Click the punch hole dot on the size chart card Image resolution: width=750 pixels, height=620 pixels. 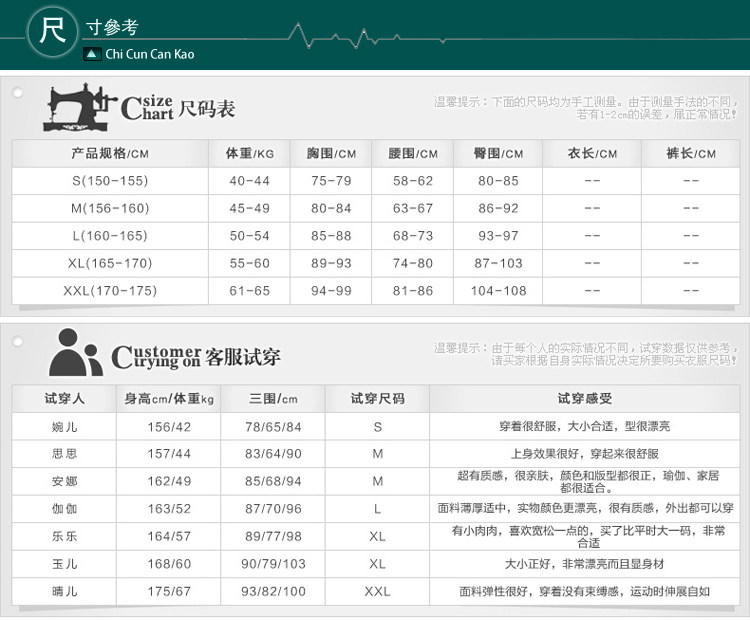[x=18, y=92]
